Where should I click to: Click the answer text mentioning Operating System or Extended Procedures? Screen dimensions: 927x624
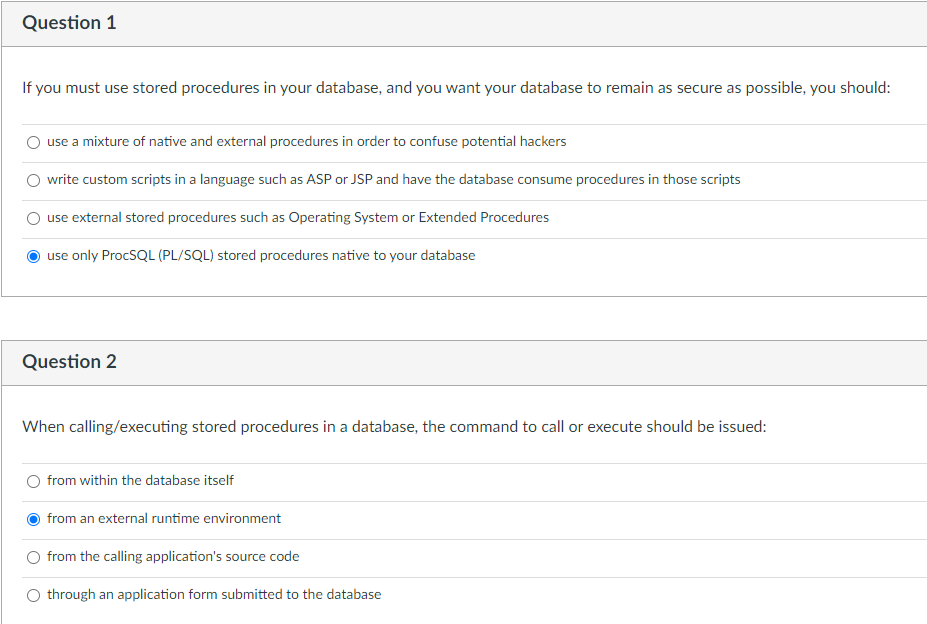pos(297,217)
